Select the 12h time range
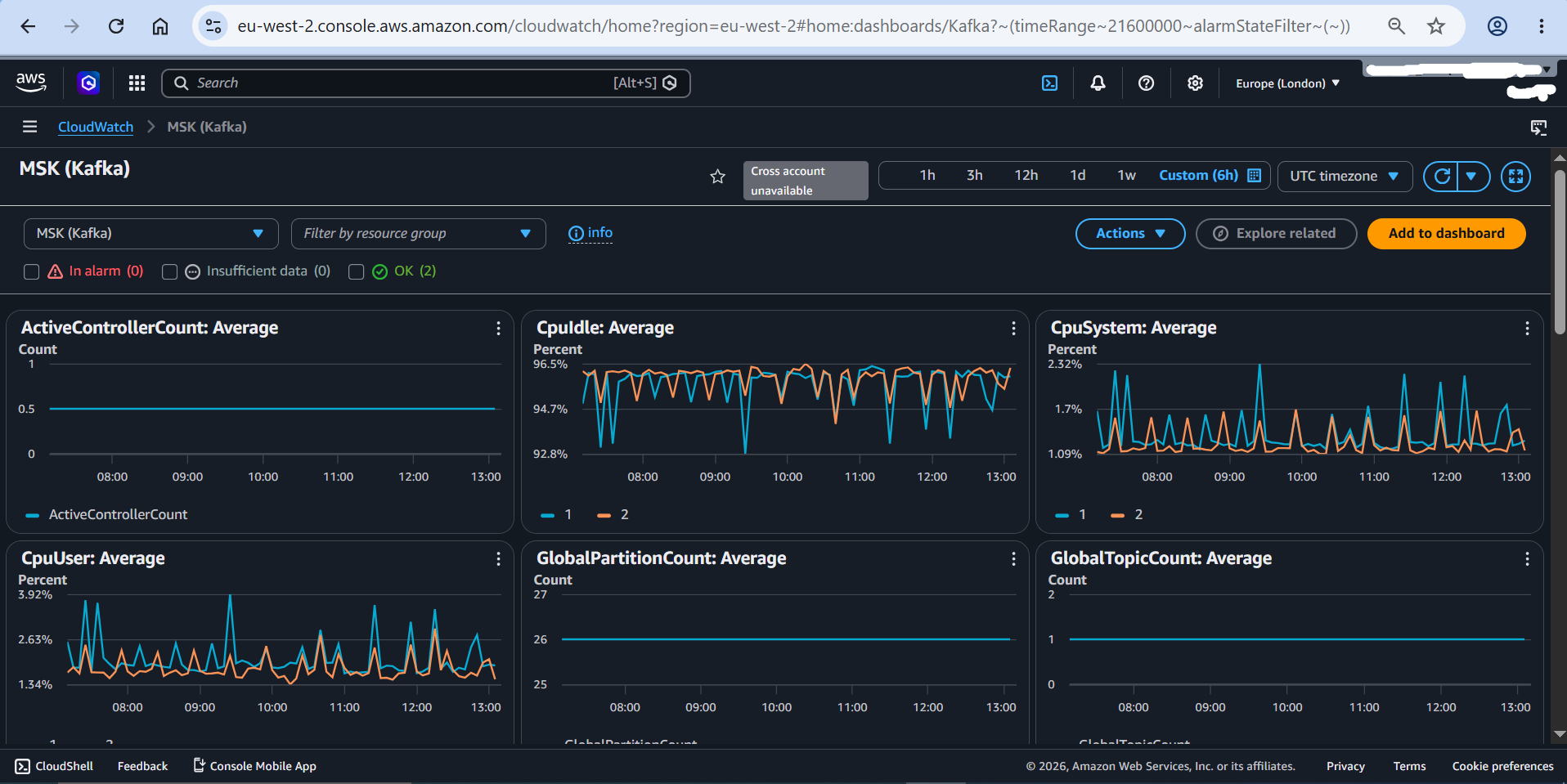Image resolution: width=1567 pixels, height=784 pixels. tap(1026, 175)
